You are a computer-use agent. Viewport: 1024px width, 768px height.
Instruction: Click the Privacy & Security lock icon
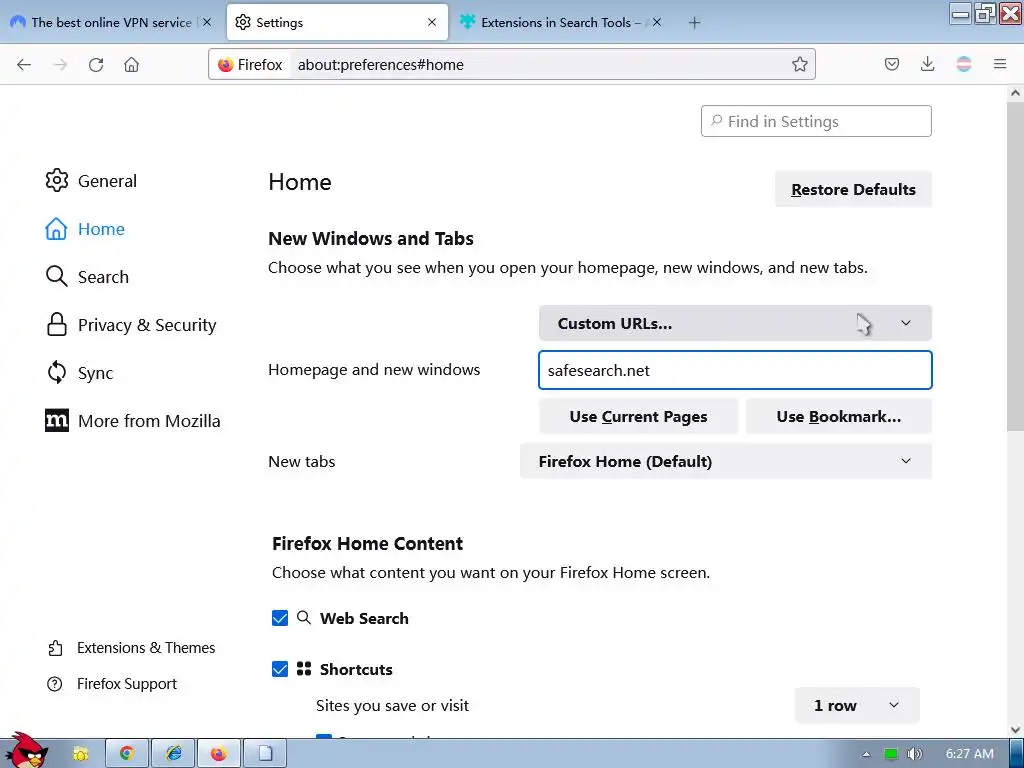(x=57, y=325)
